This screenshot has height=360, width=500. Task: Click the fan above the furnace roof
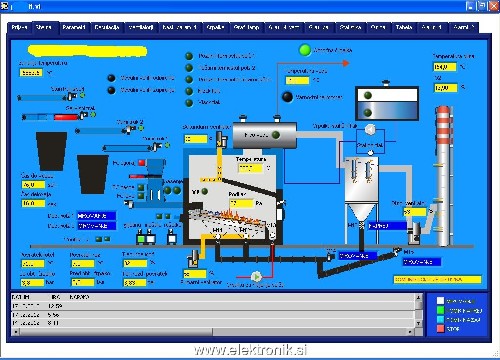[x=221, y=139]
